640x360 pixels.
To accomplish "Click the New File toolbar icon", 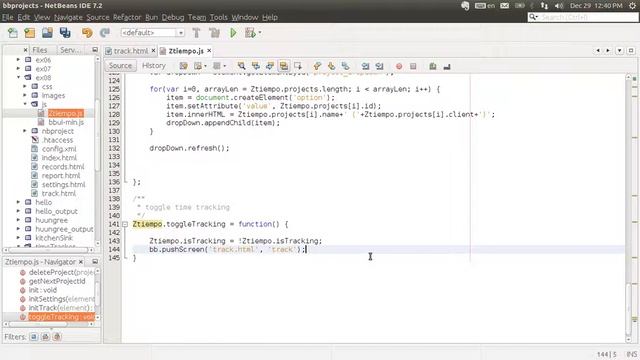I will click(x=13, y=33).
